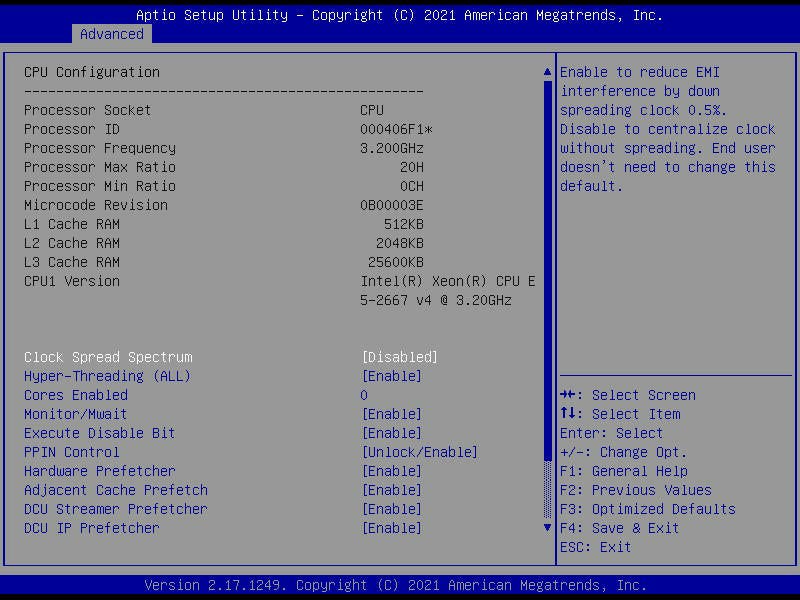Select Clock Spread Spectrum setting
The image size is (800, 600).
click(x=108, y=357)
